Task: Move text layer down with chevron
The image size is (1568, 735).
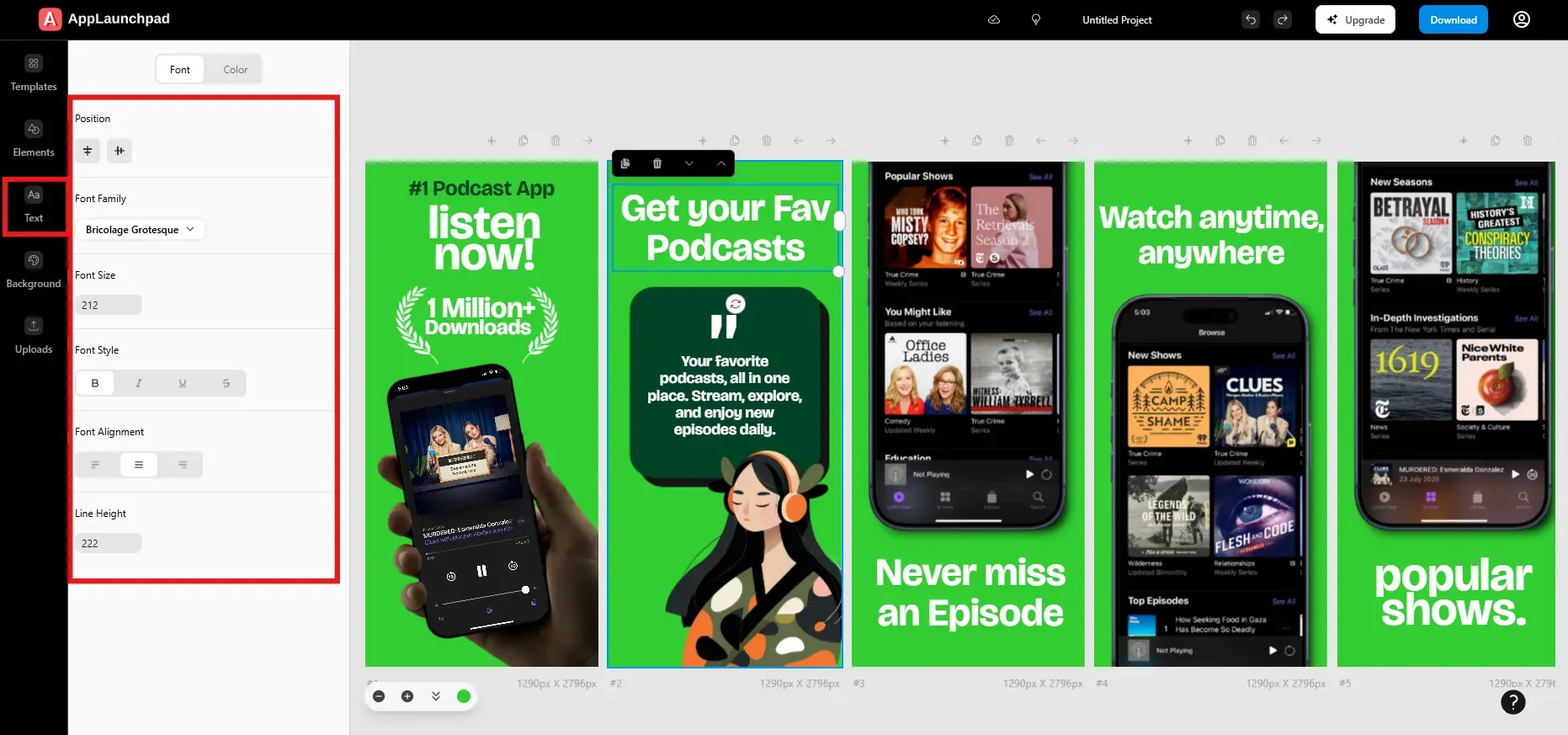Action: click(689, 163)
